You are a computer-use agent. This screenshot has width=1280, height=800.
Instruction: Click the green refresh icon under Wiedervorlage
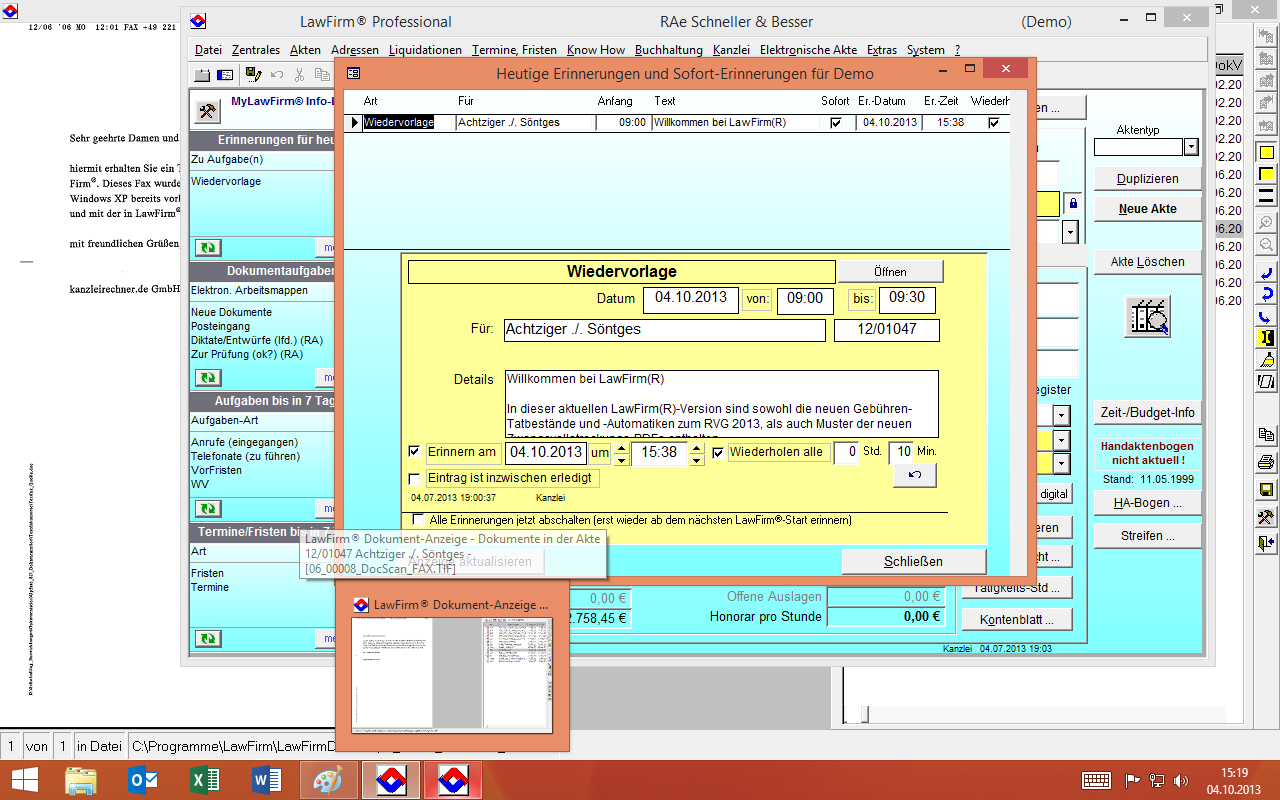208,247
